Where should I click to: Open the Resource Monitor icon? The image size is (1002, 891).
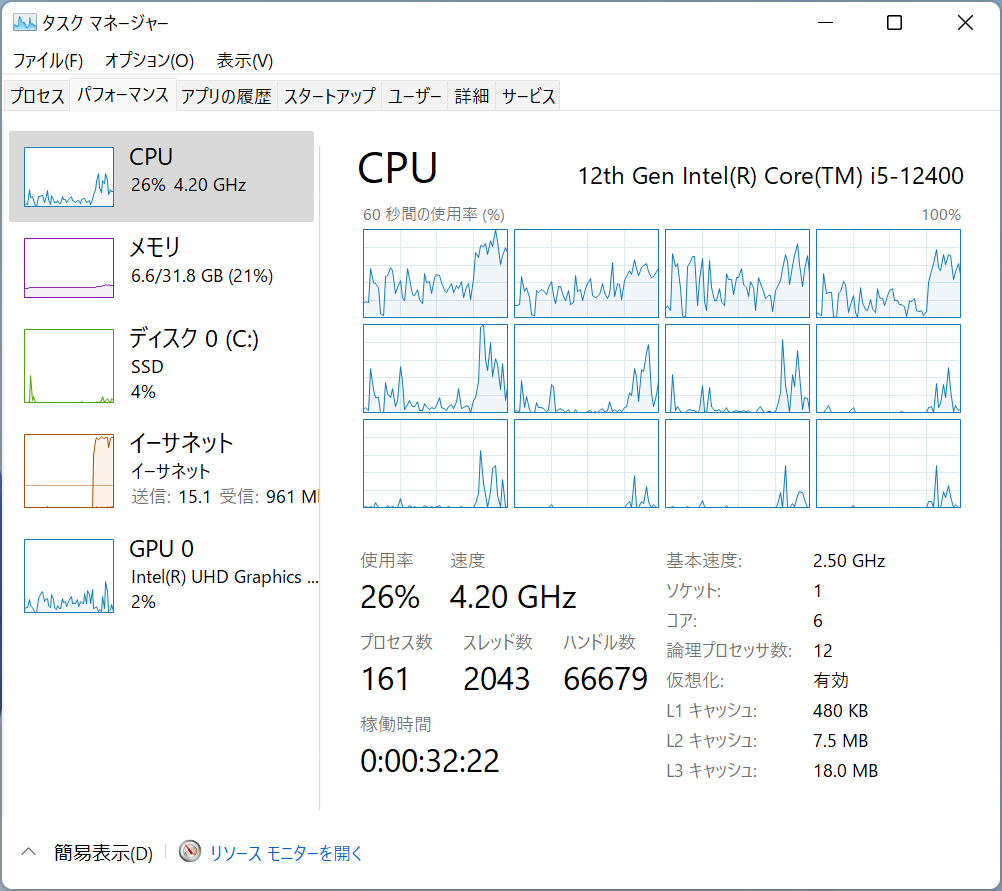point(190,852)
